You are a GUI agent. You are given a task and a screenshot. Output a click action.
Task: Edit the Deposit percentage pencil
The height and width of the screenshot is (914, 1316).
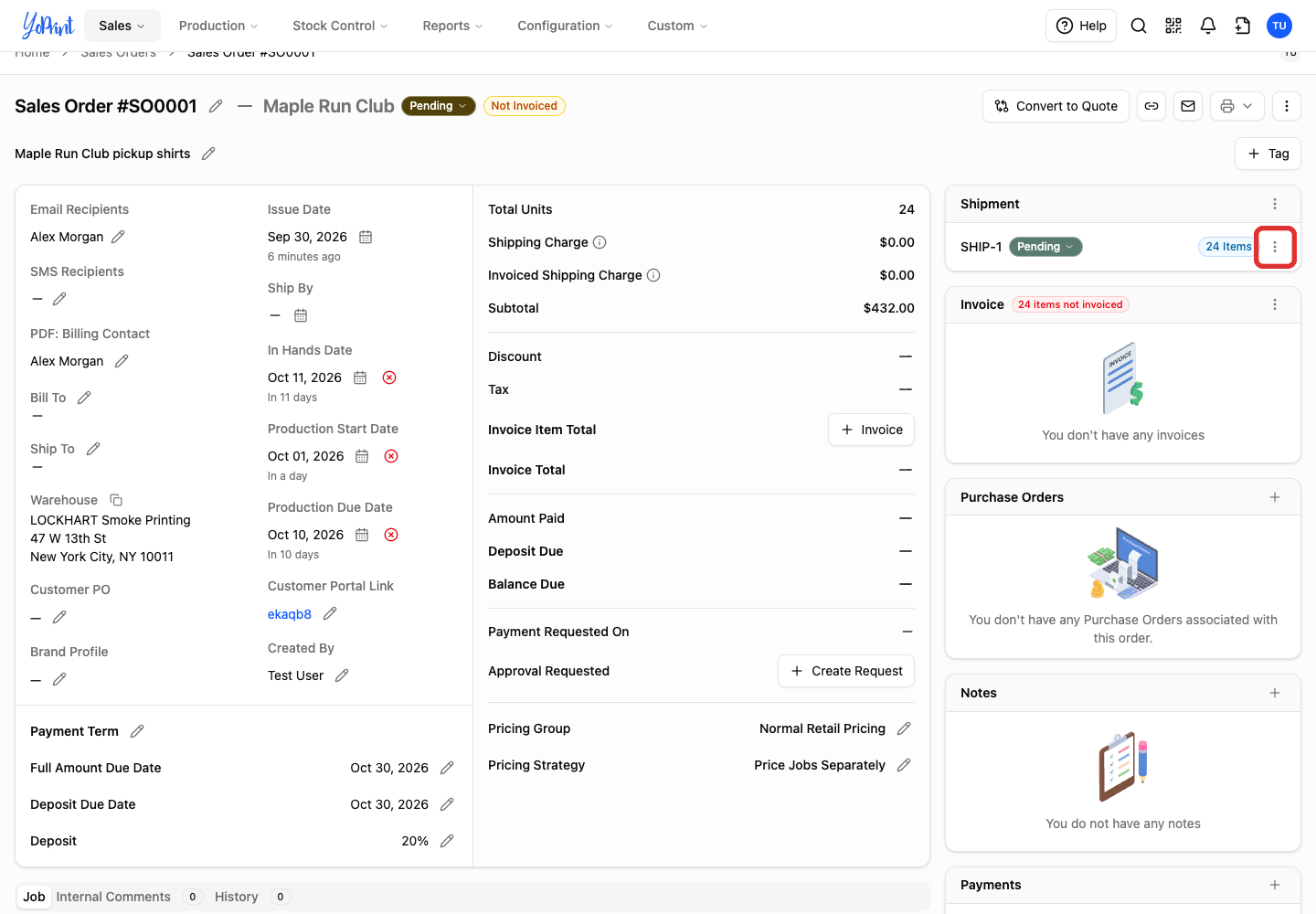pyautogui.click(x=447, y=841)
